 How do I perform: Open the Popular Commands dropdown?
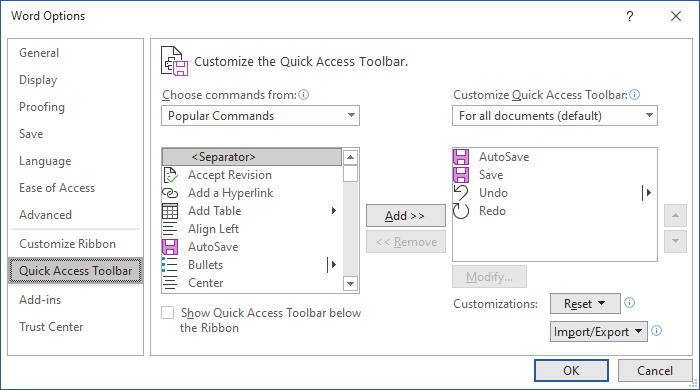click(260, 116)
